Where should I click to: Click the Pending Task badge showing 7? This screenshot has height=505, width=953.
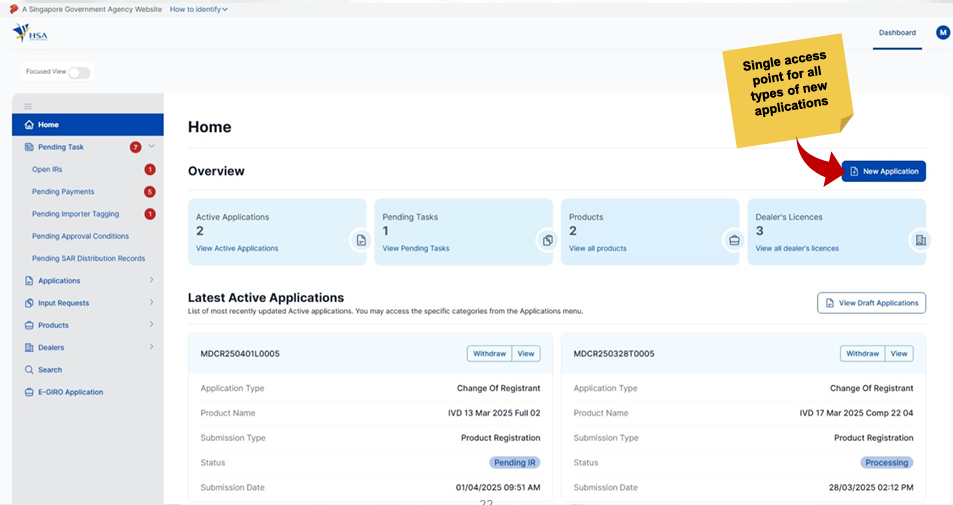point(136,147)
